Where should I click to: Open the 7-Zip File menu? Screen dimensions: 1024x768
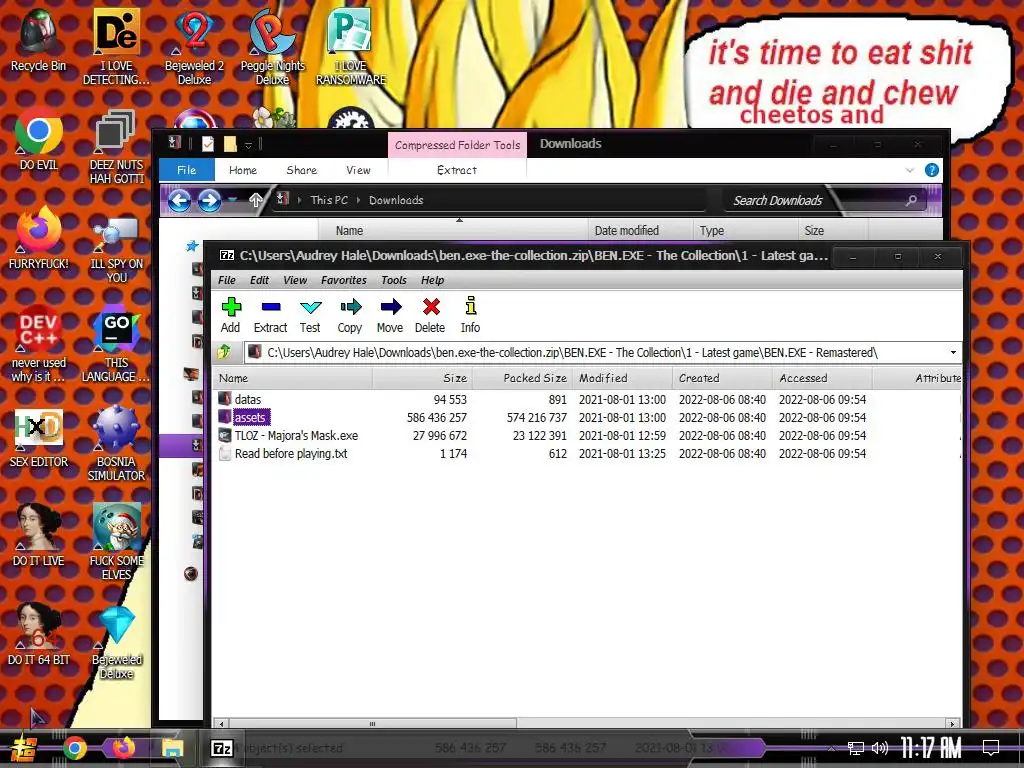[227, 280]
